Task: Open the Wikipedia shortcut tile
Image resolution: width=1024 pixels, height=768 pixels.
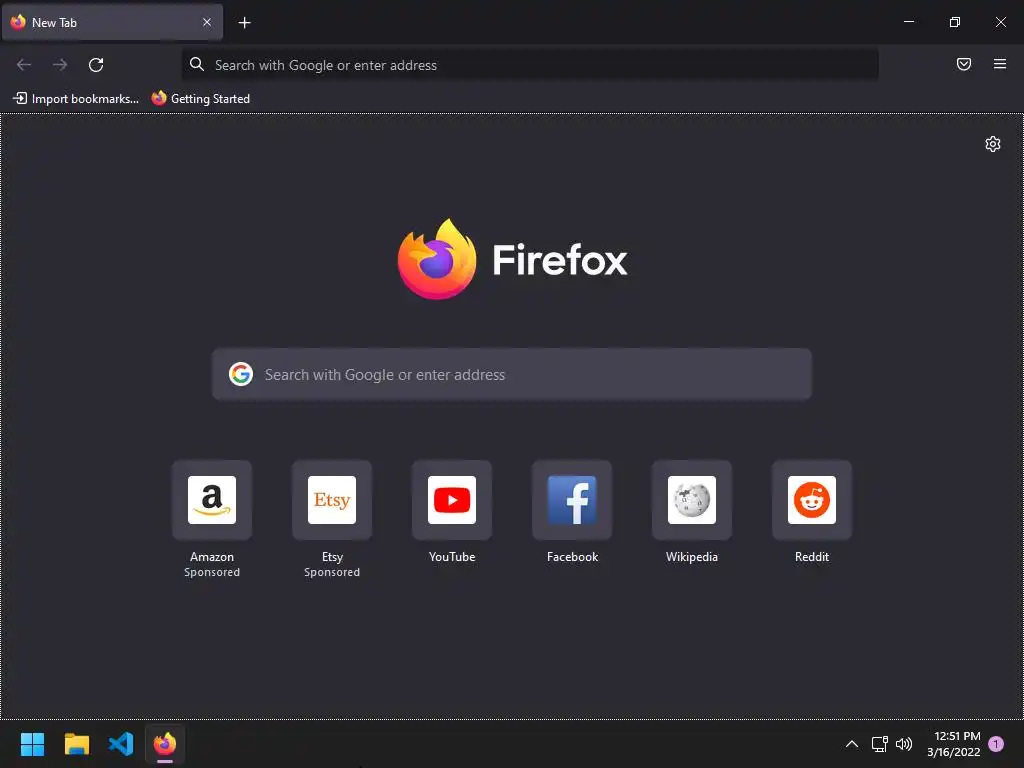Action: 692,500
